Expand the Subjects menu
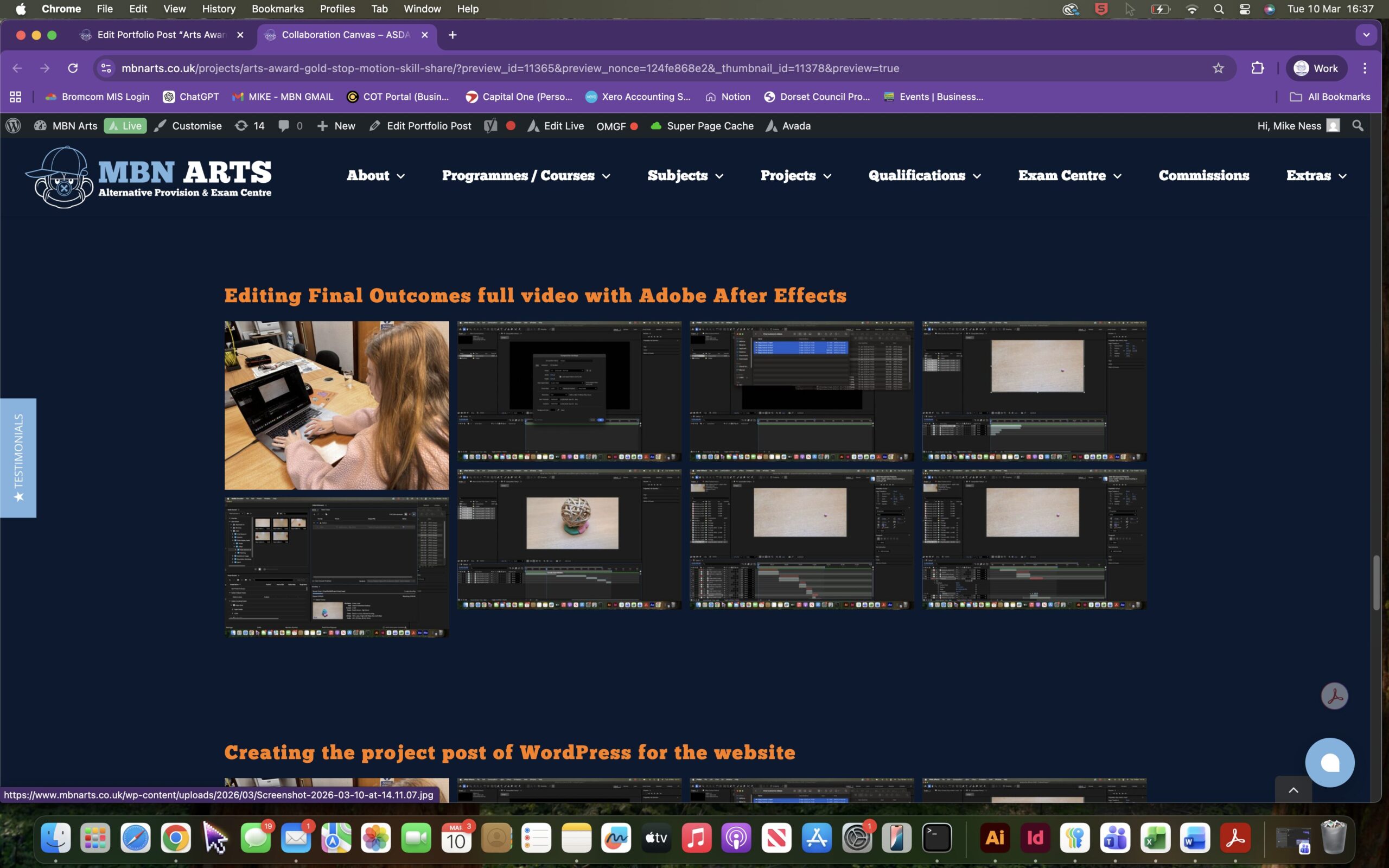 point(685,175)
